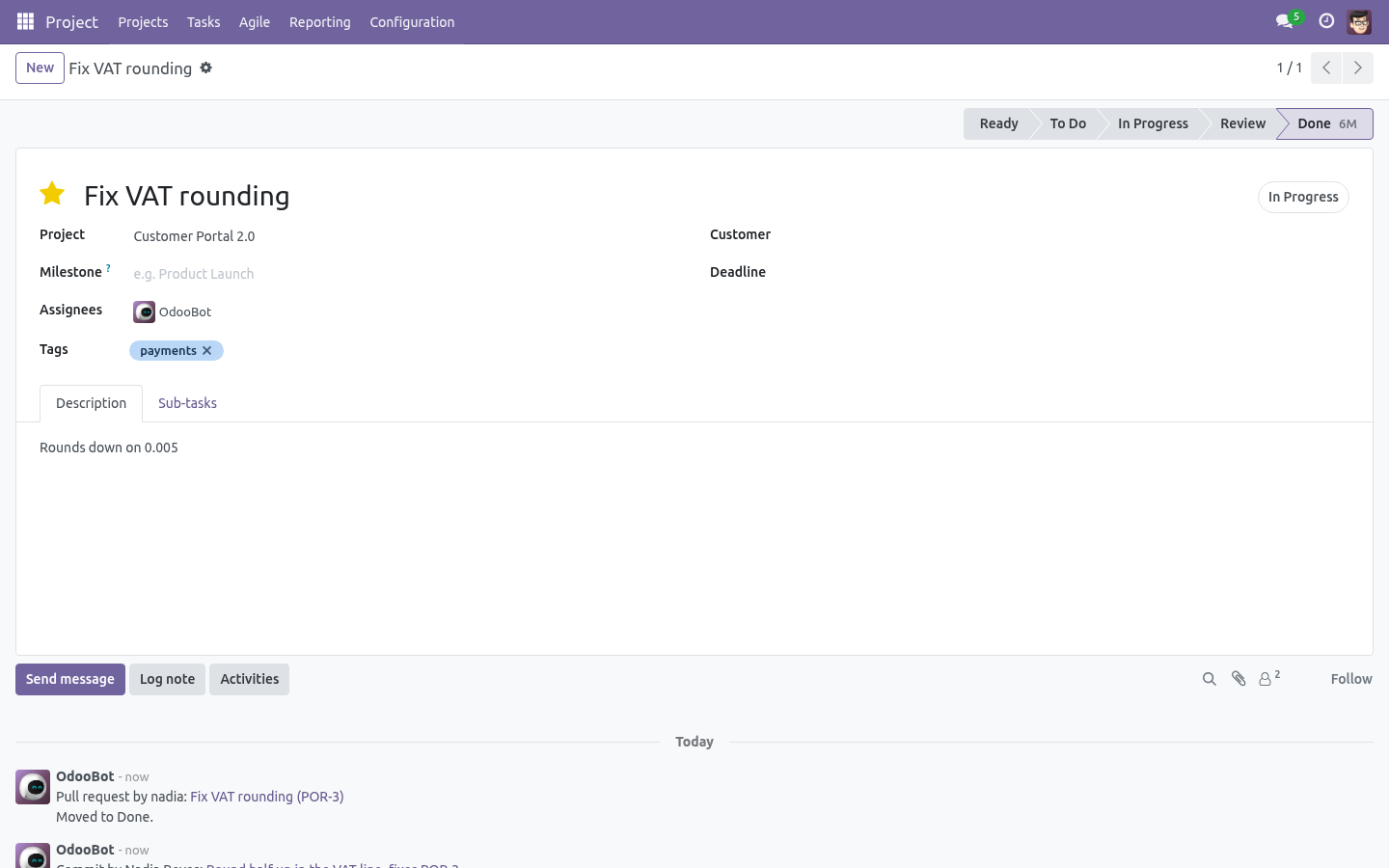Click the OdooBot assignee avatar

(x=144, y=312)
